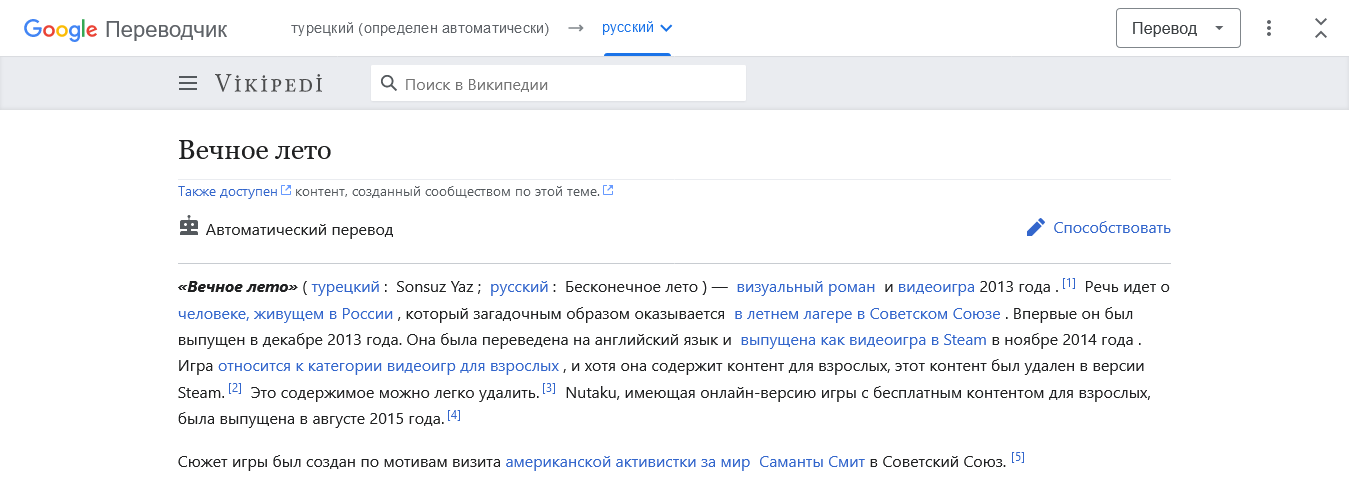Open the Перевод view dropdown
1349x493 pixels.
click(1178, 28)
